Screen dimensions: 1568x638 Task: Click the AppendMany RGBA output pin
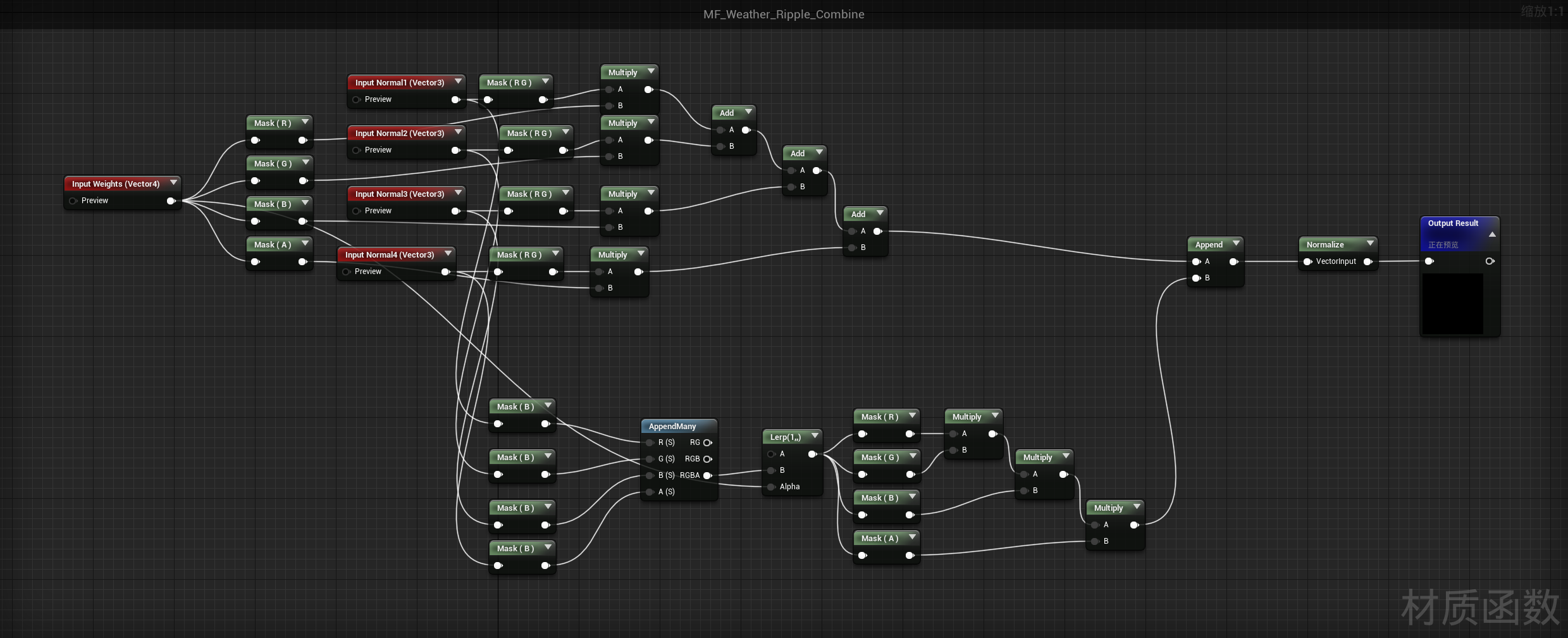[707, 475]
